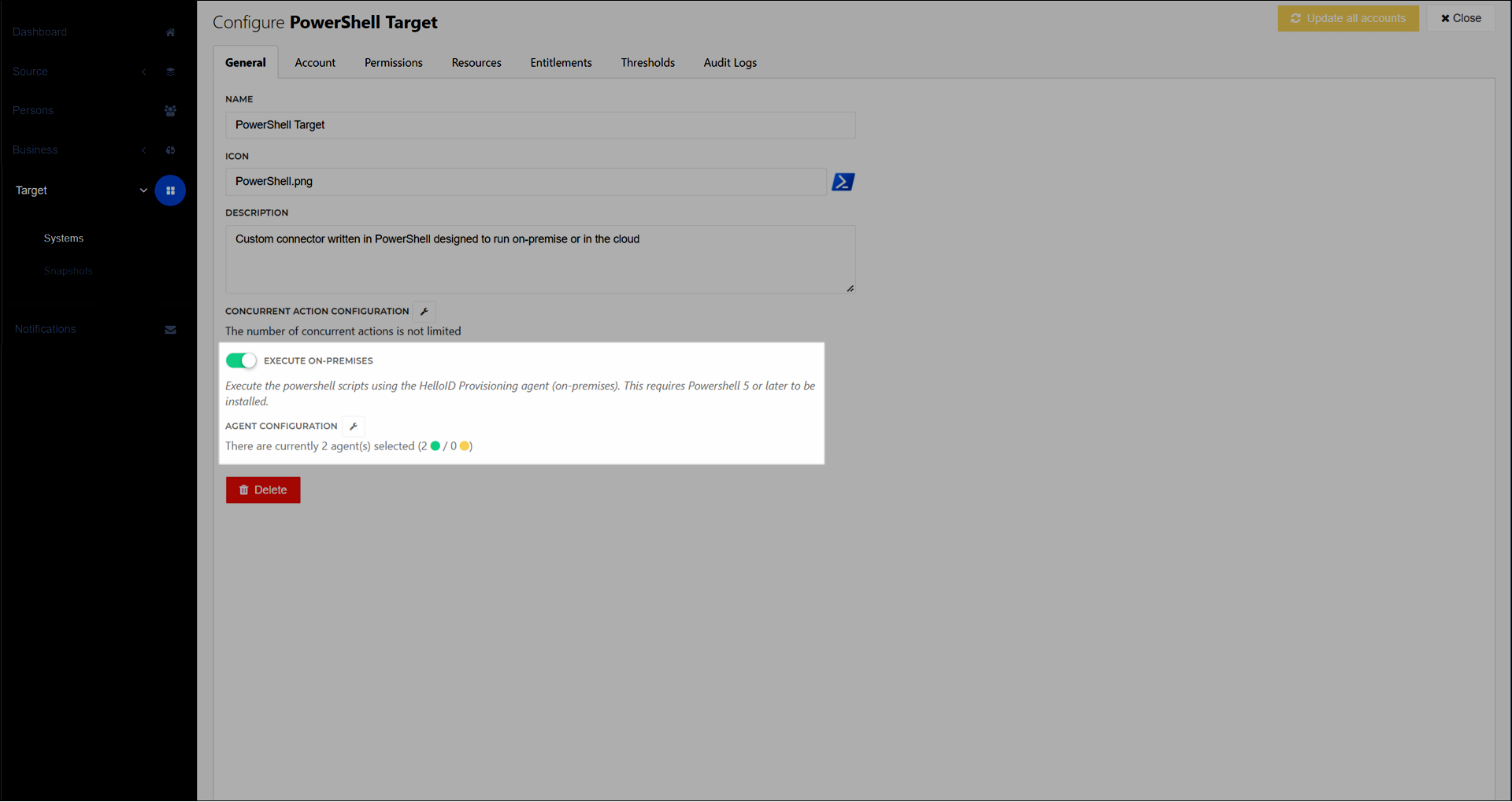Open the Entitlements tab
Viewport: 1512px width, 802px height.
(x=561, y=62)
